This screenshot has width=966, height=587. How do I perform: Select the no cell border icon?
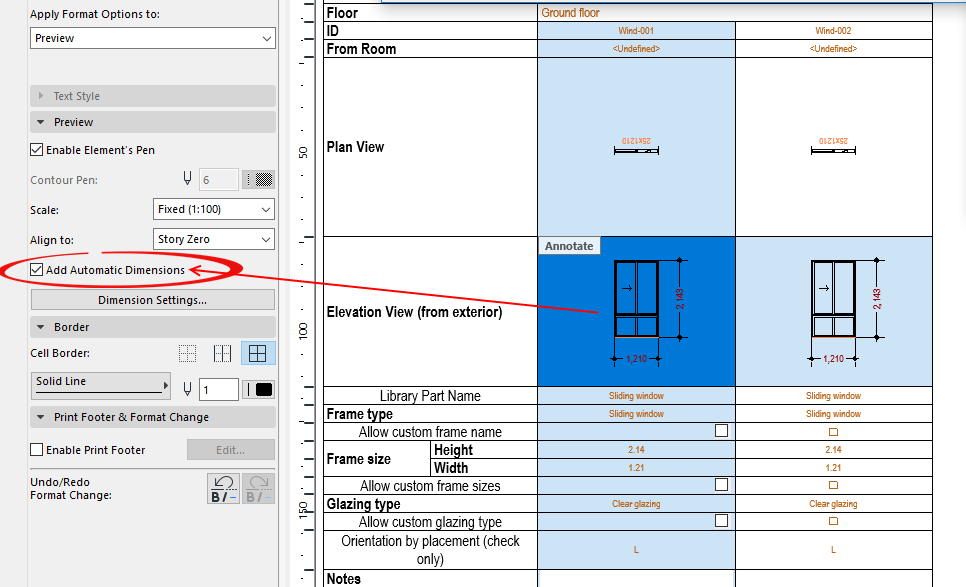pos(187,354)
